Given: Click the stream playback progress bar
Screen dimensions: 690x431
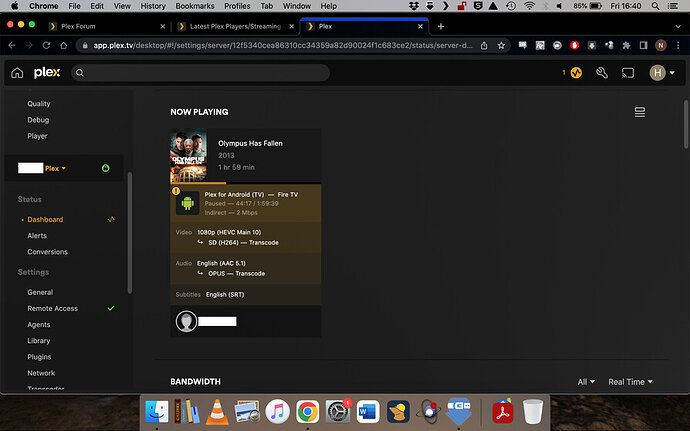Looking at the screenshot, I should pos(246,183).
